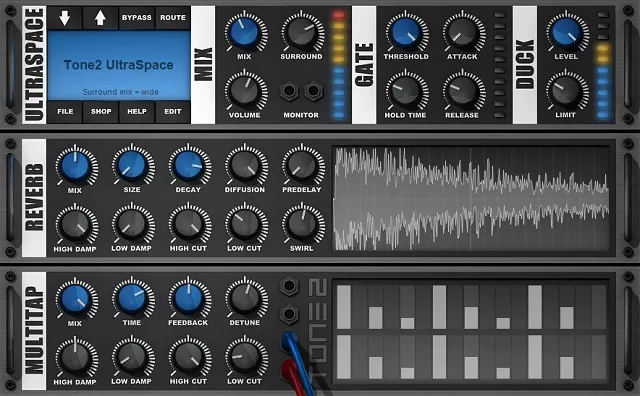Click the Reverb DIFFUSION knob
This screenshot has height=396, width=640.
click(245, 165)
